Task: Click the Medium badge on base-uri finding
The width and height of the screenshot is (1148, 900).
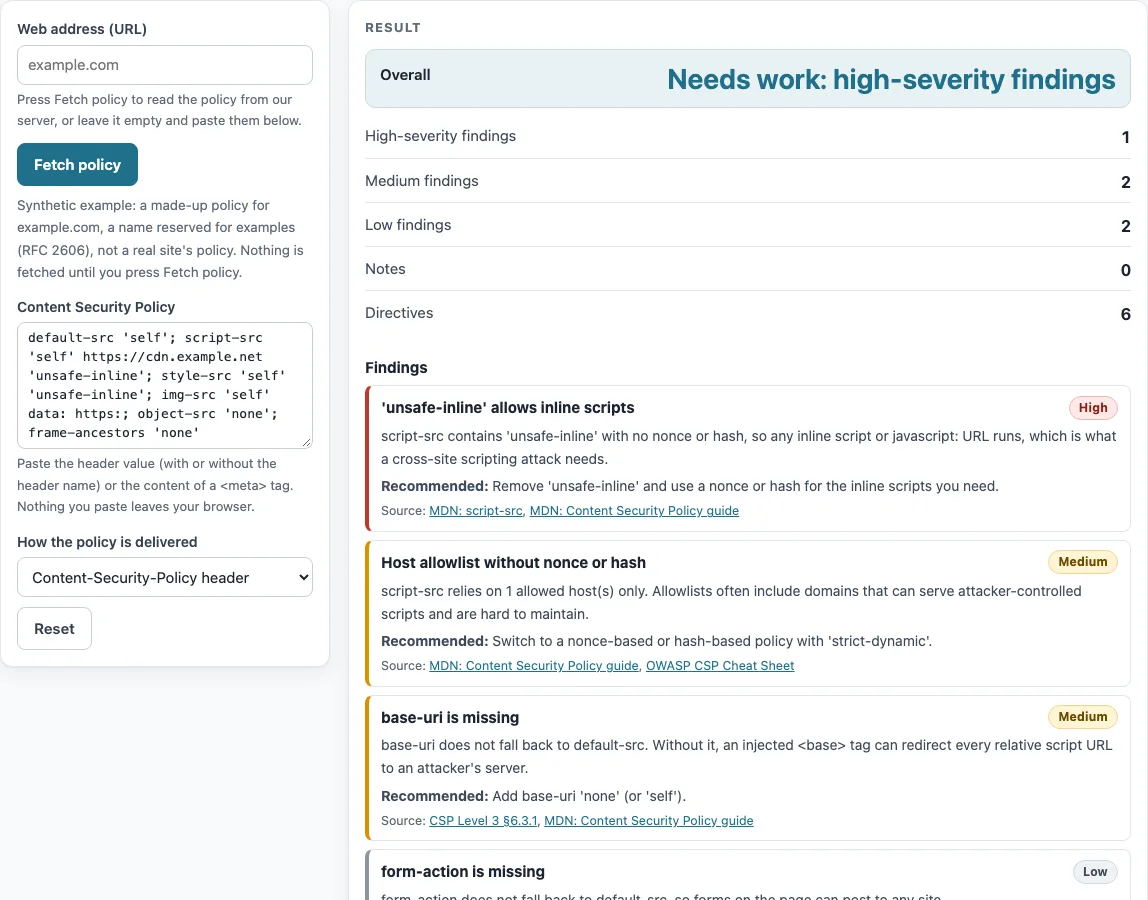Action: point(1083,717)
